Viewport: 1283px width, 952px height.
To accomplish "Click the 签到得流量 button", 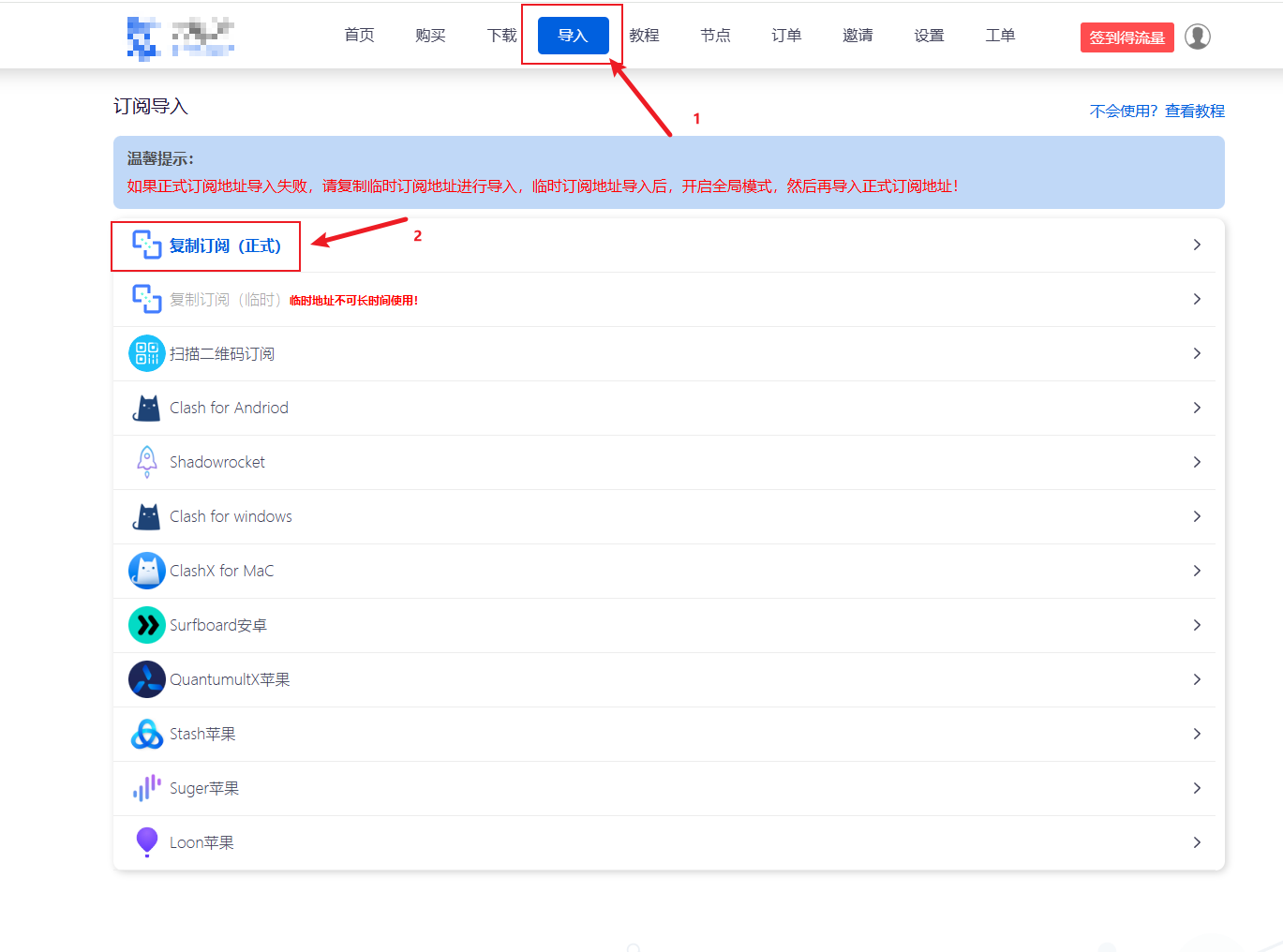I will [1126, 37].
